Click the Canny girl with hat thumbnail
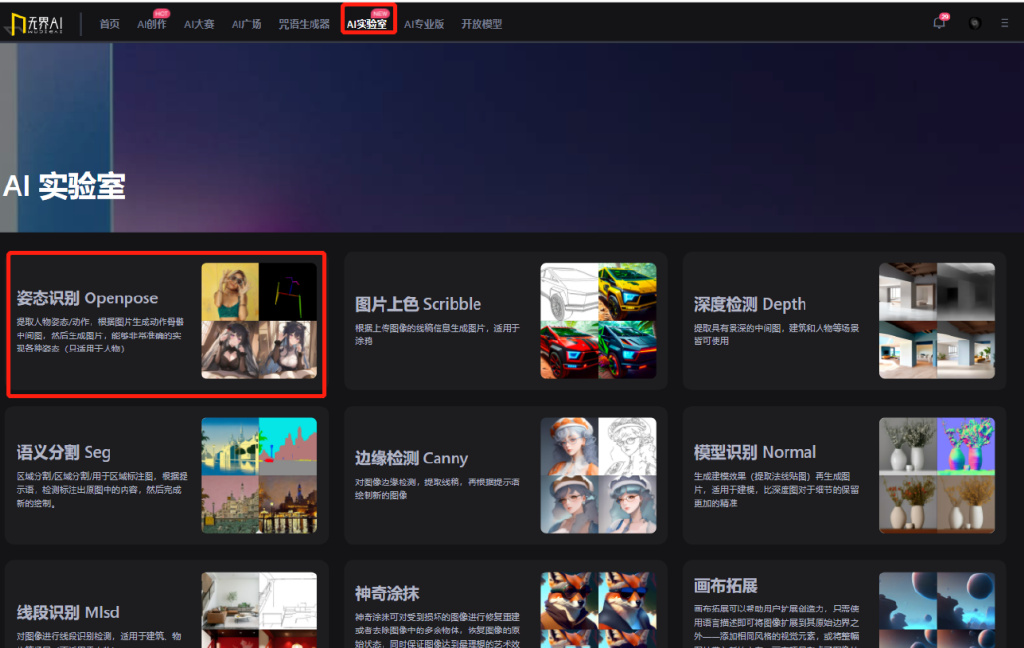This screenshot has width=1024, height=648. 598,476
